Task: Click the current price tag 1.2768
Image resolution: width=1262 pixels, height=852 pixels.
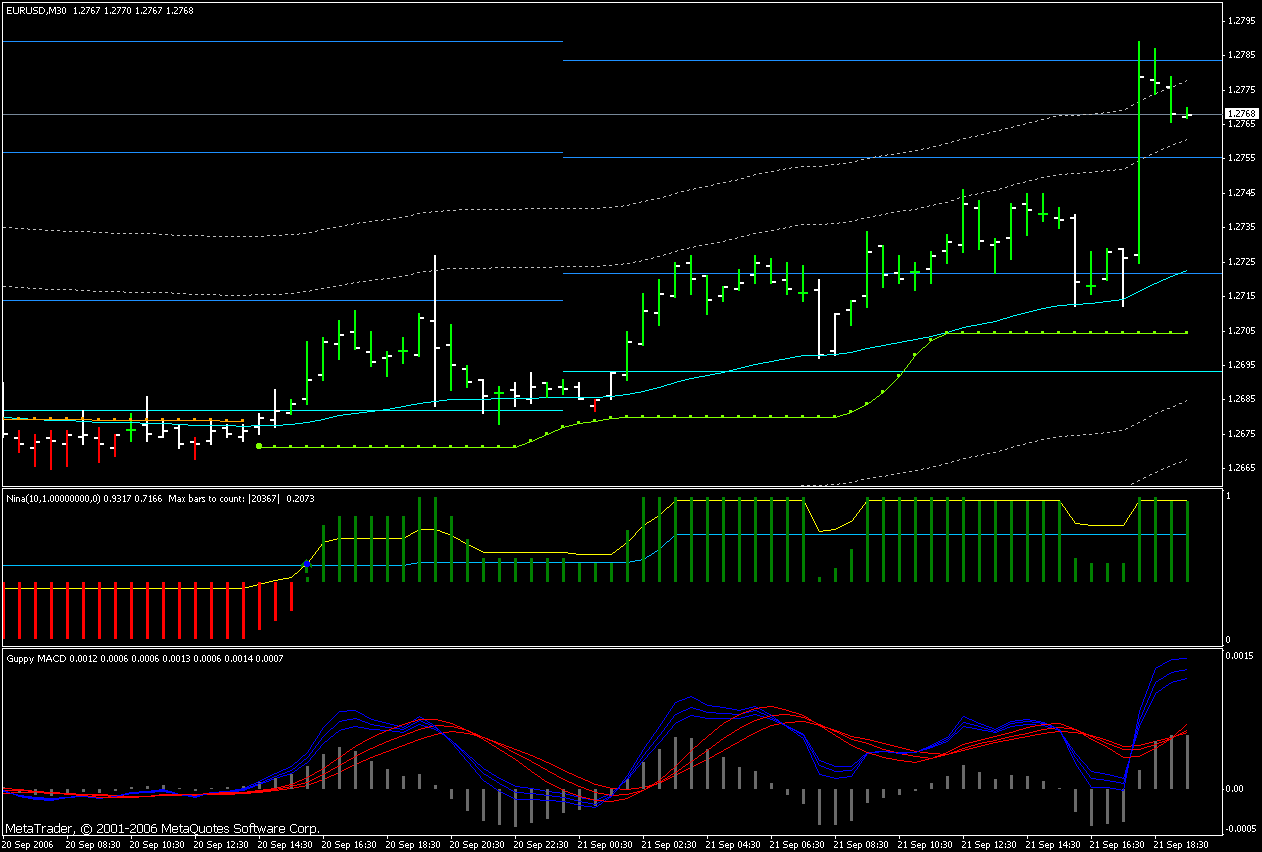Action: pyautogui.click(x=1243, y=114)
